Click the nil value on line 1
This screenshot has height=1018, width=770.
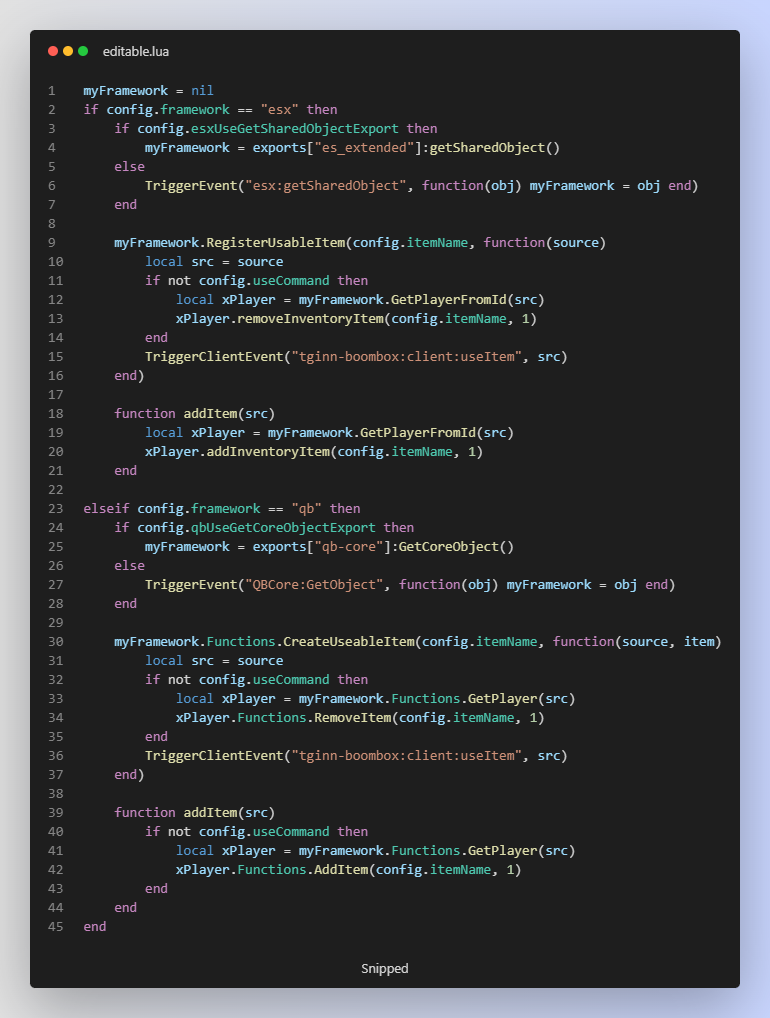coord(202,91)
